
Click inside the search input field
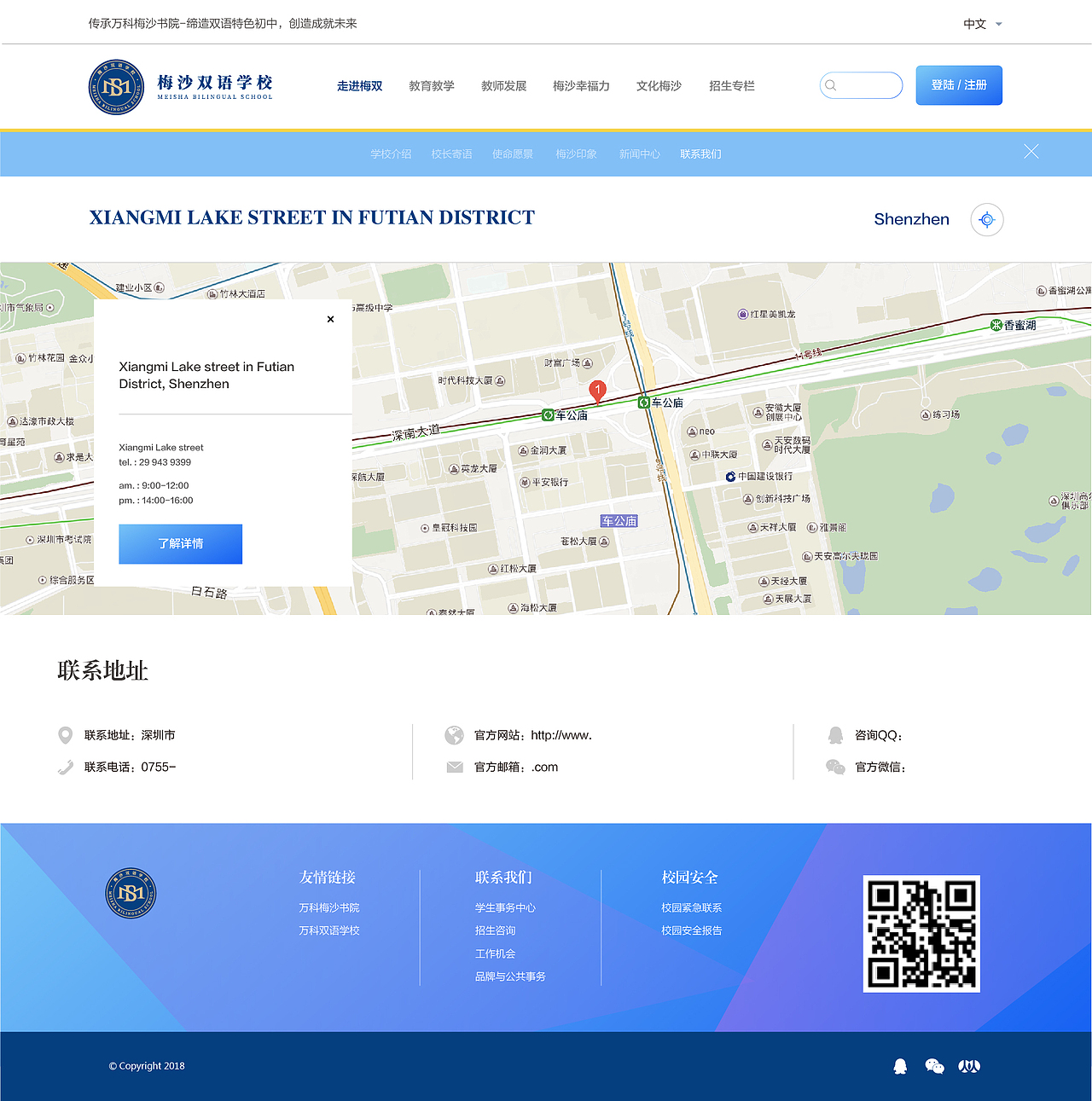(862, 85)
